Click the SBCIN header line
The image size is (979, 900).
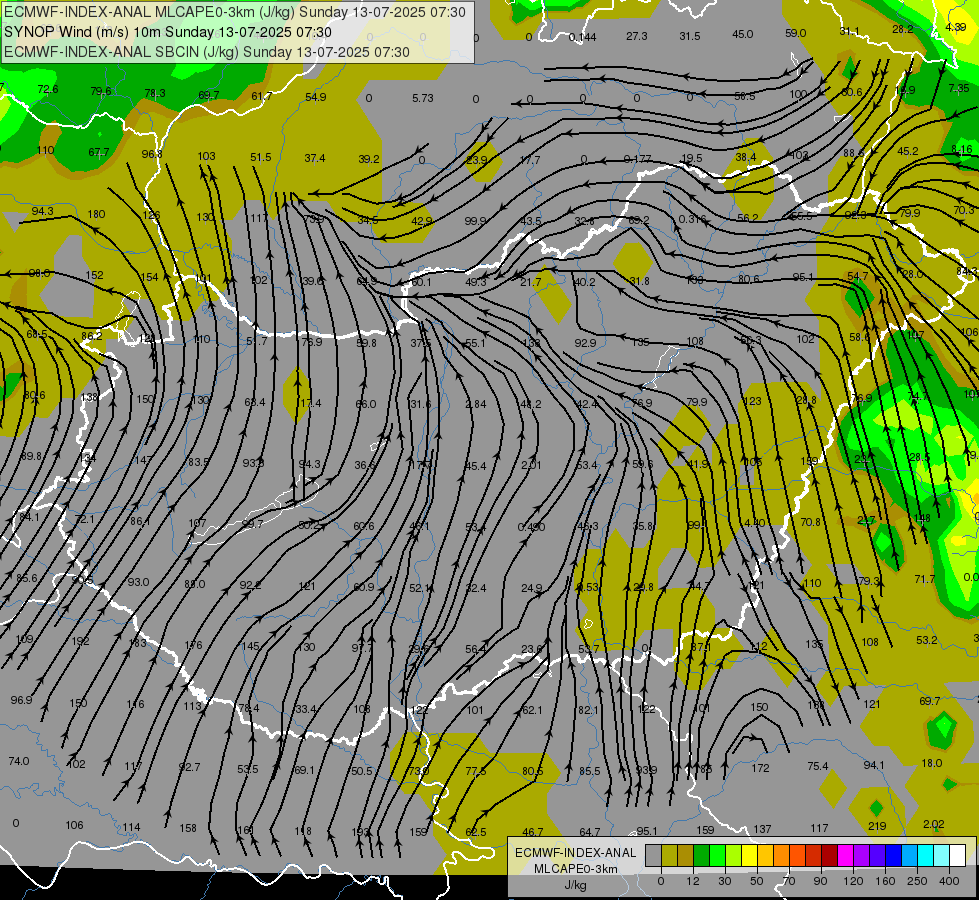(207, 52)
